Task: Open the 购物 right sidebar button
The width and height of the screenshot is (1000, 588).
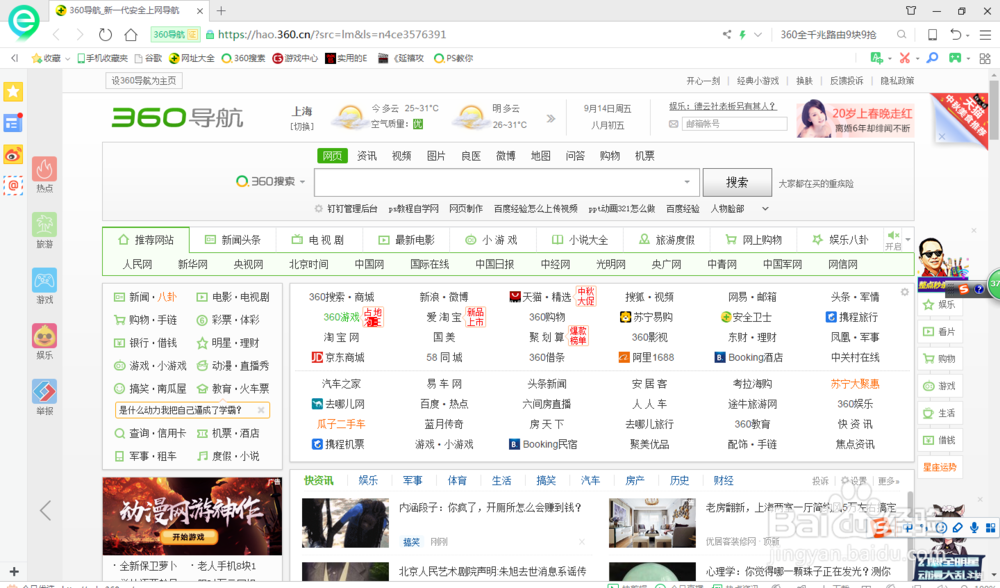Action: (x=939, y=358)
